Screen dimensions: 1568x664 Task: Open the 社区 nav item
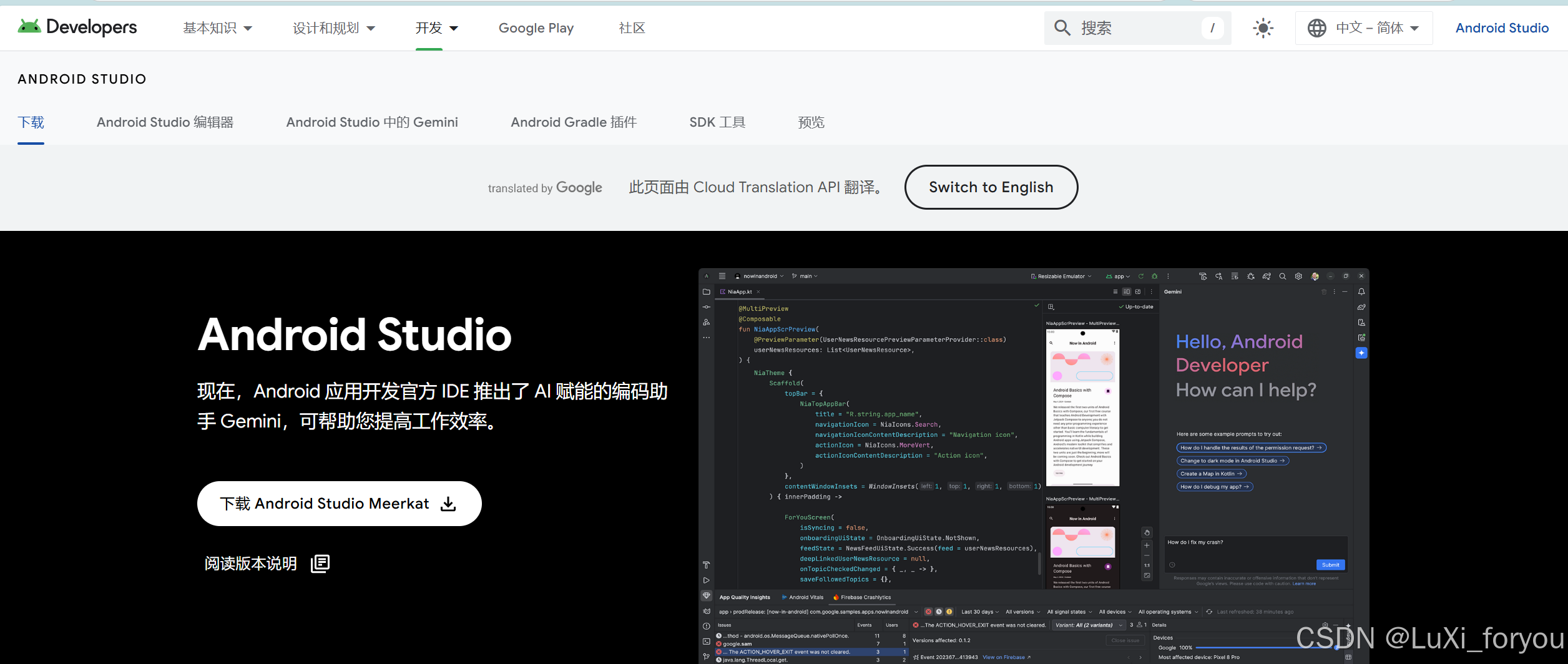pyautogui.click(x=632, y=28)
